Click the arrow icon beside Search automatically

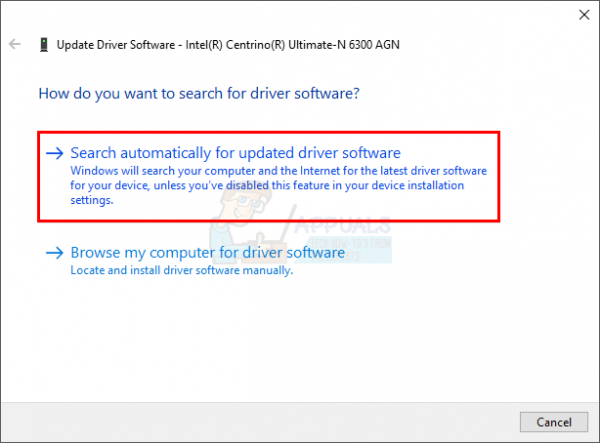(55, 153)
